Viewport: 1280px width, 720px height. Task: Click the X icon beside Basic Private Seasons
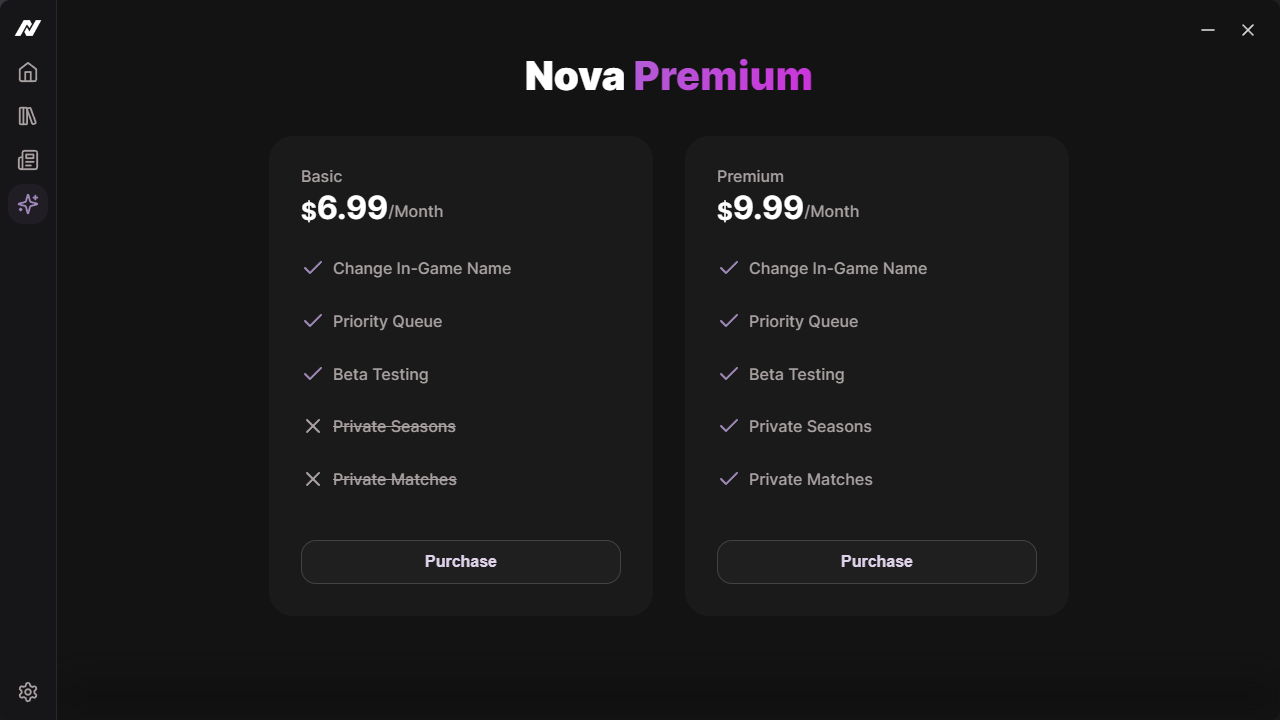pyautogui.click(x=313, y=426)
